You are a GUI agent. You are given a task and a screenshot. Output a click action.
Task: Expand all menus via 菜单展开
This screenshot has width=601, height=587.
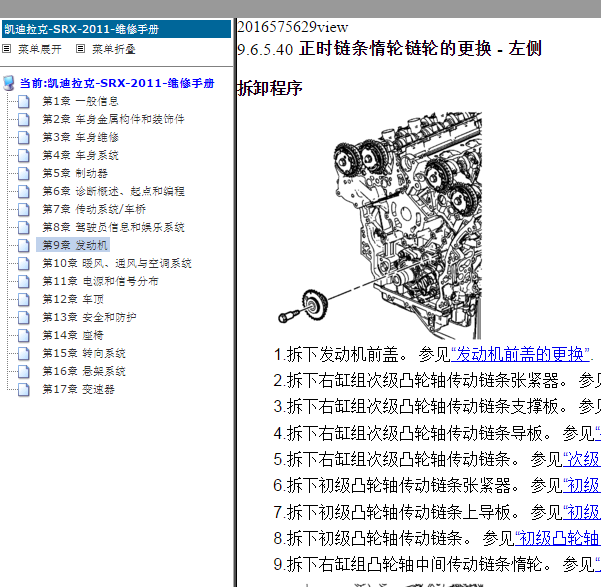40,49
